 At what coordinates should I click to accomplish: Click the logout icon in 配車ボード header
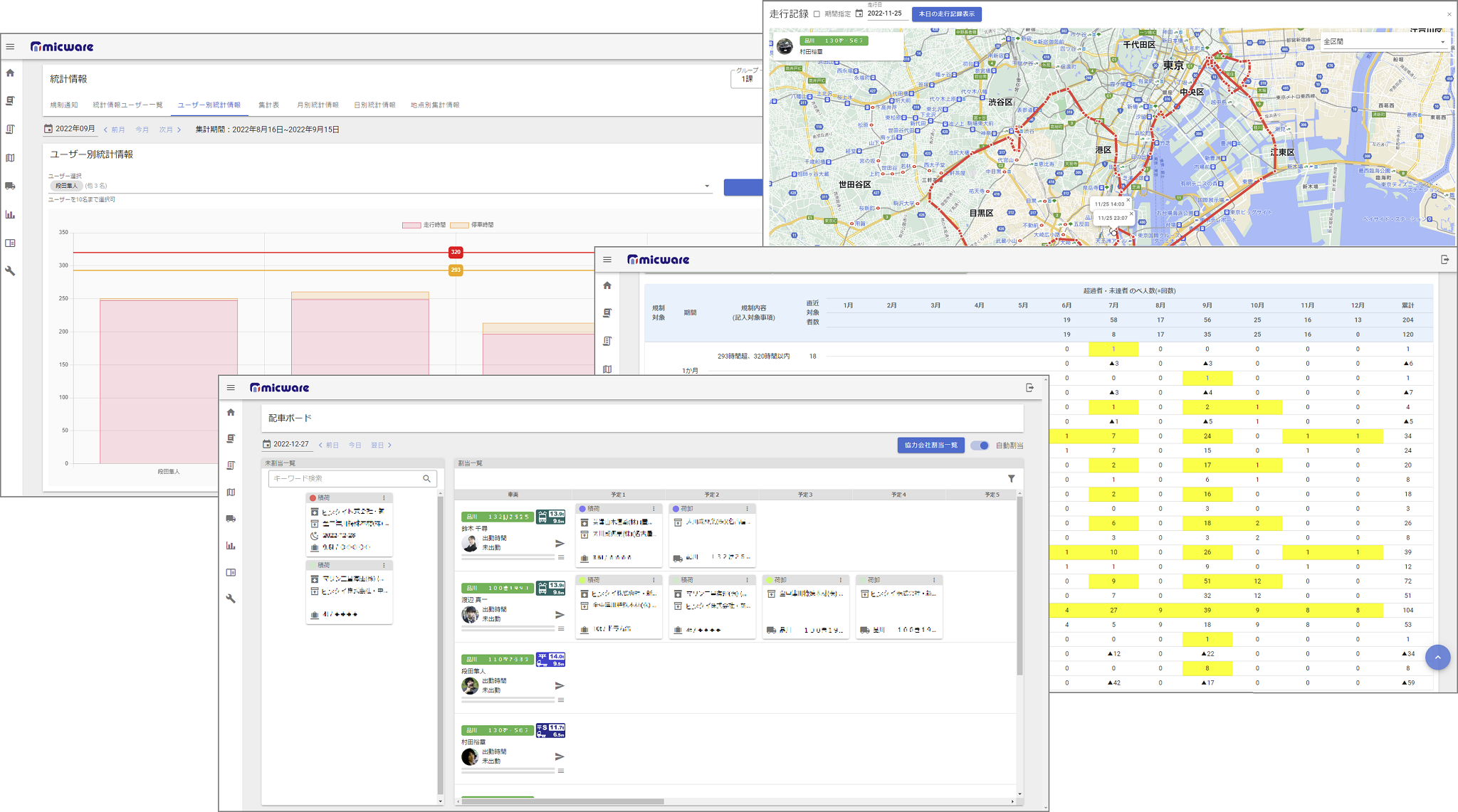1029,388
